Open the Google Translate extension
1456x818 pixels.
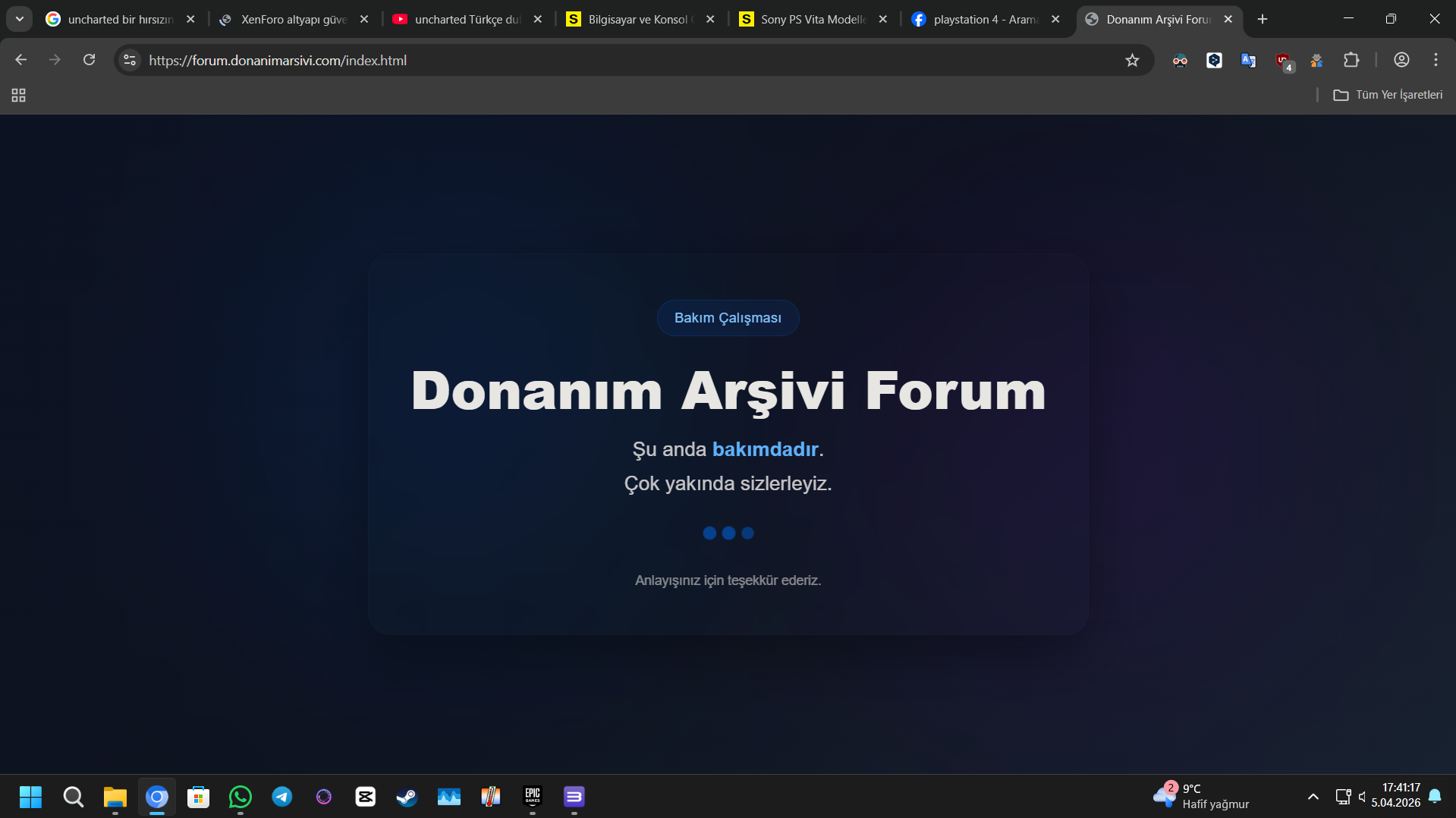1248,60
